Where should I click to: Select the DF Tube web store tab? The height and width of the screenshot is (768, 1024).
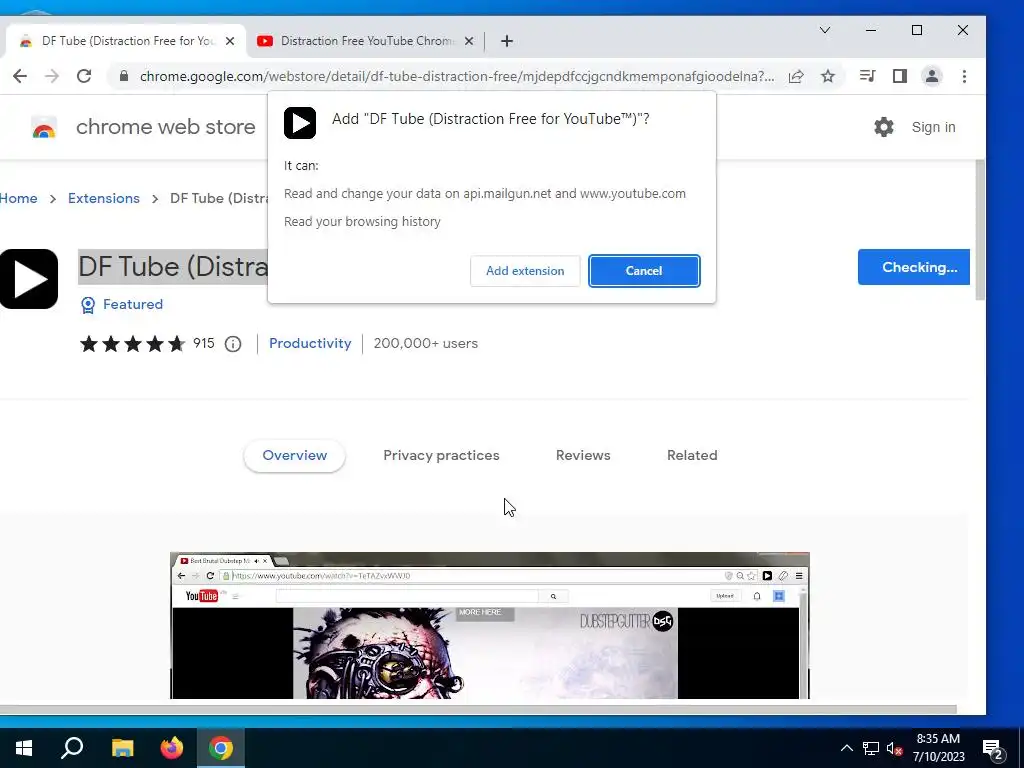click(x=125, y=40)
